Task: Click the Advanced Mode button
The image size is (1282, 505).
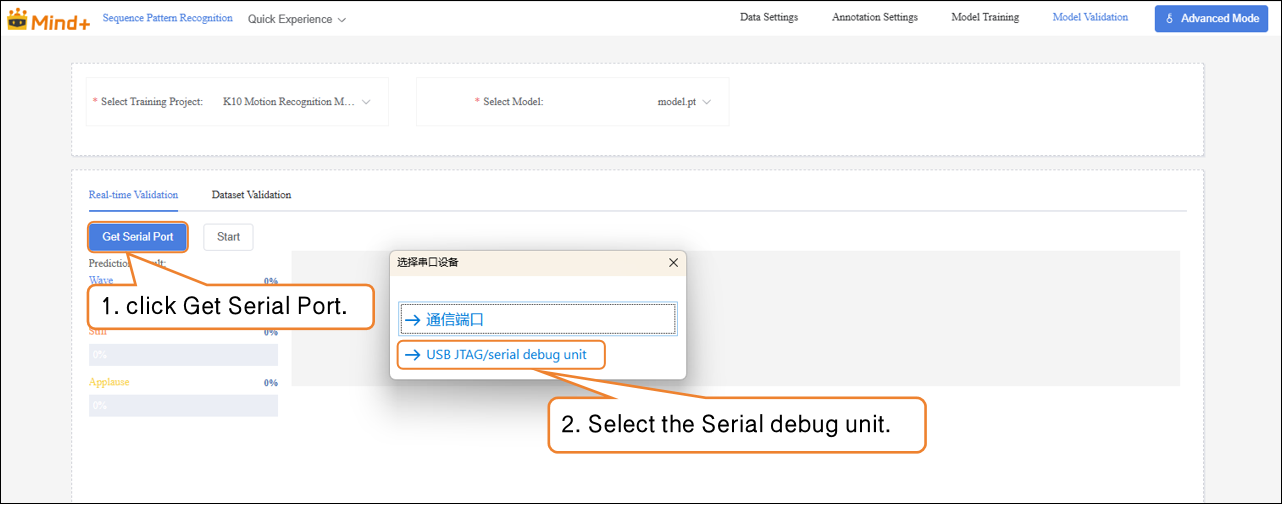Action: [x=1211, y=18]
